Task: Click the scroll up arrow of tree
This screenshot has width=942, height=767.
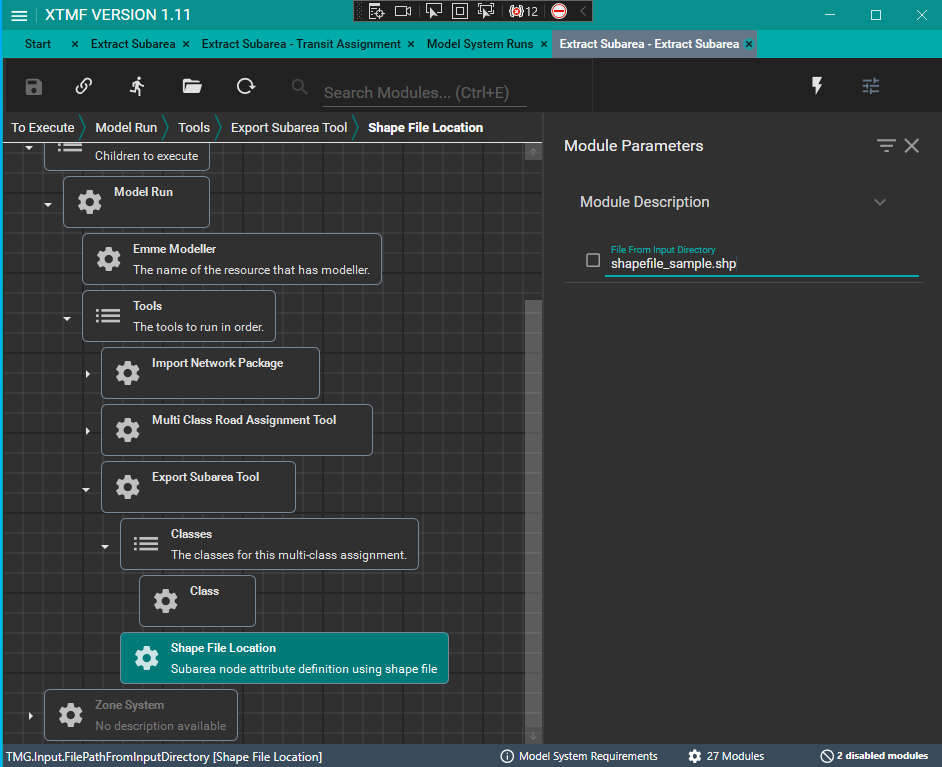Action: coord(533,153)
